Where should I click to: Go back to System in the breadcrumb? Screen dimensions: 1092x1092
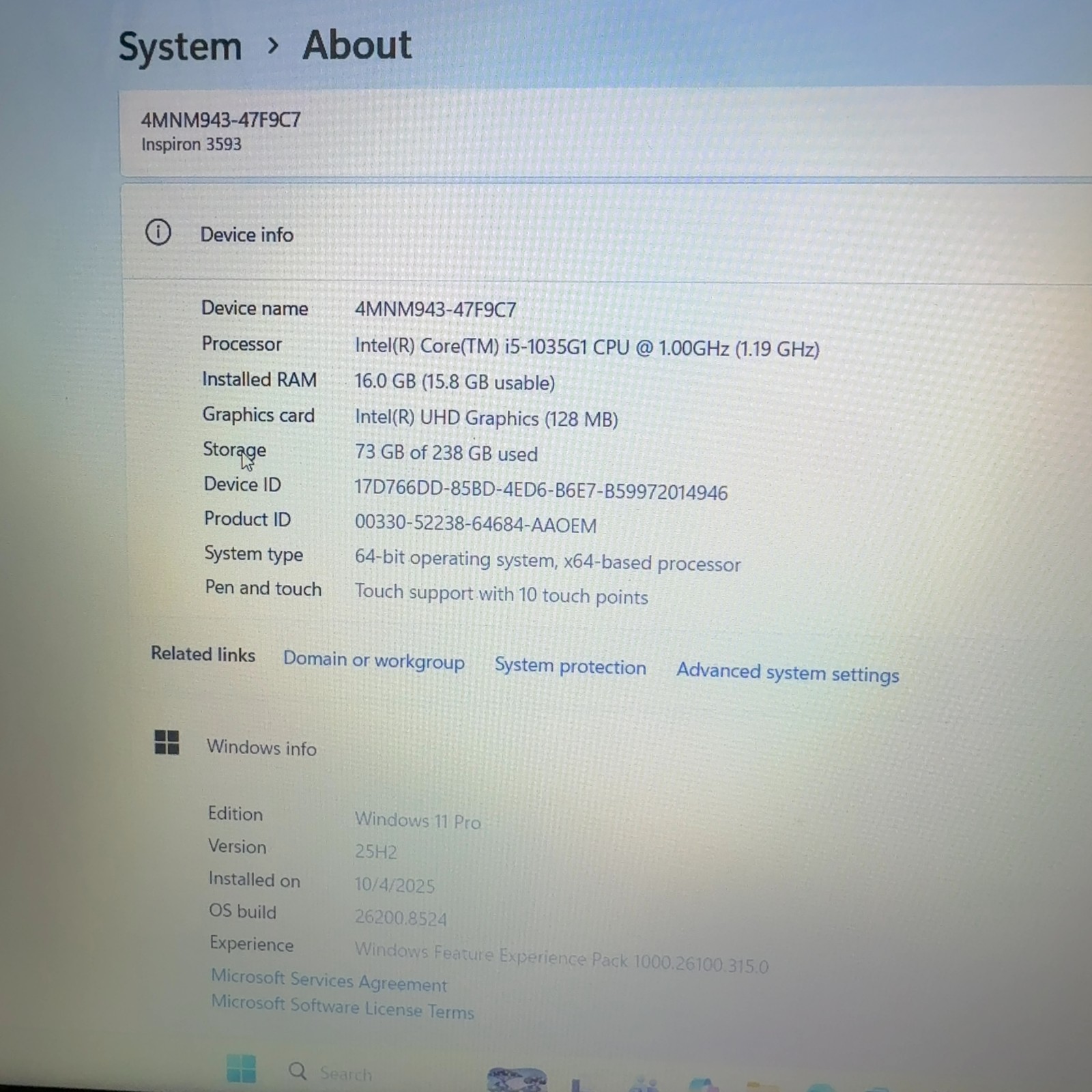coord(180,46)
